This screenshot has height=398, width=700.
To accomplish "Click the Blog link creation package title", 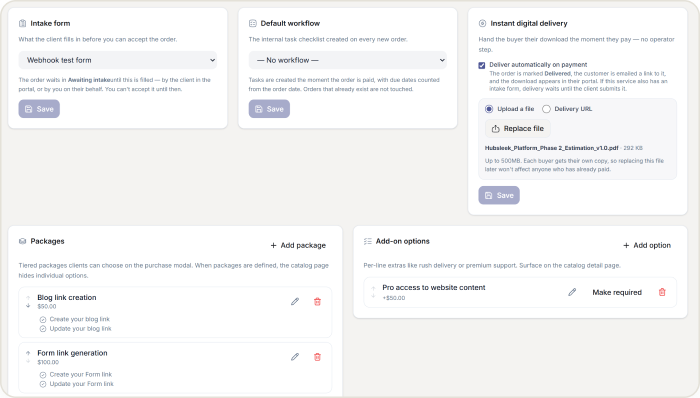I will pos(67,298).
